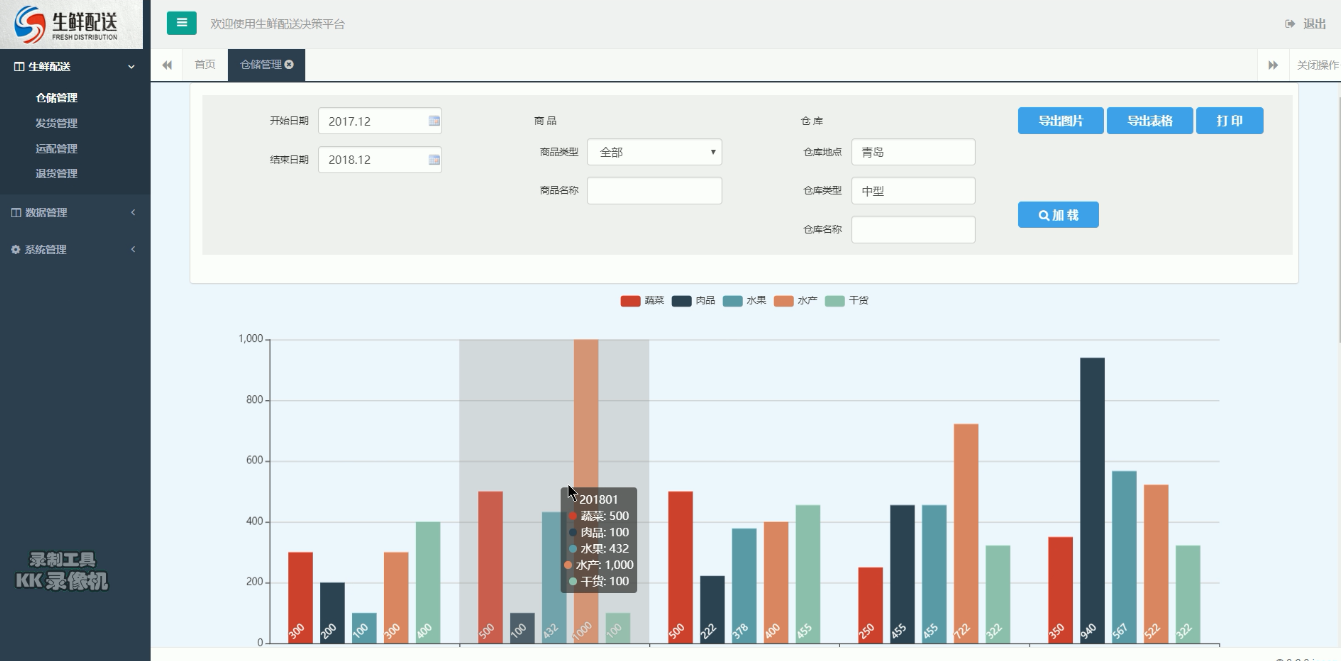Image resolution: width=1341 pixels, height=661 pixels.
Task: Click the 生鲜配送 logo
Action: (x=70, y=24)
